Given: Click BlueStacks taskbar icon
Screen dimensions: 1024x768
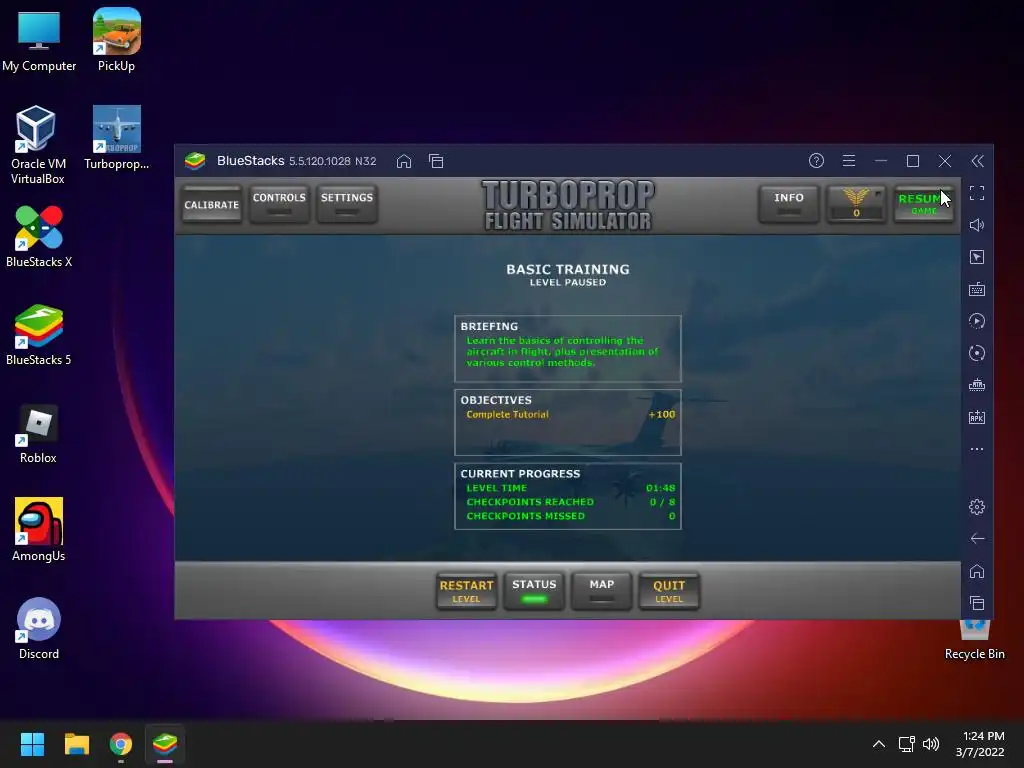Looking at the screenshot, I should point(165,744).
